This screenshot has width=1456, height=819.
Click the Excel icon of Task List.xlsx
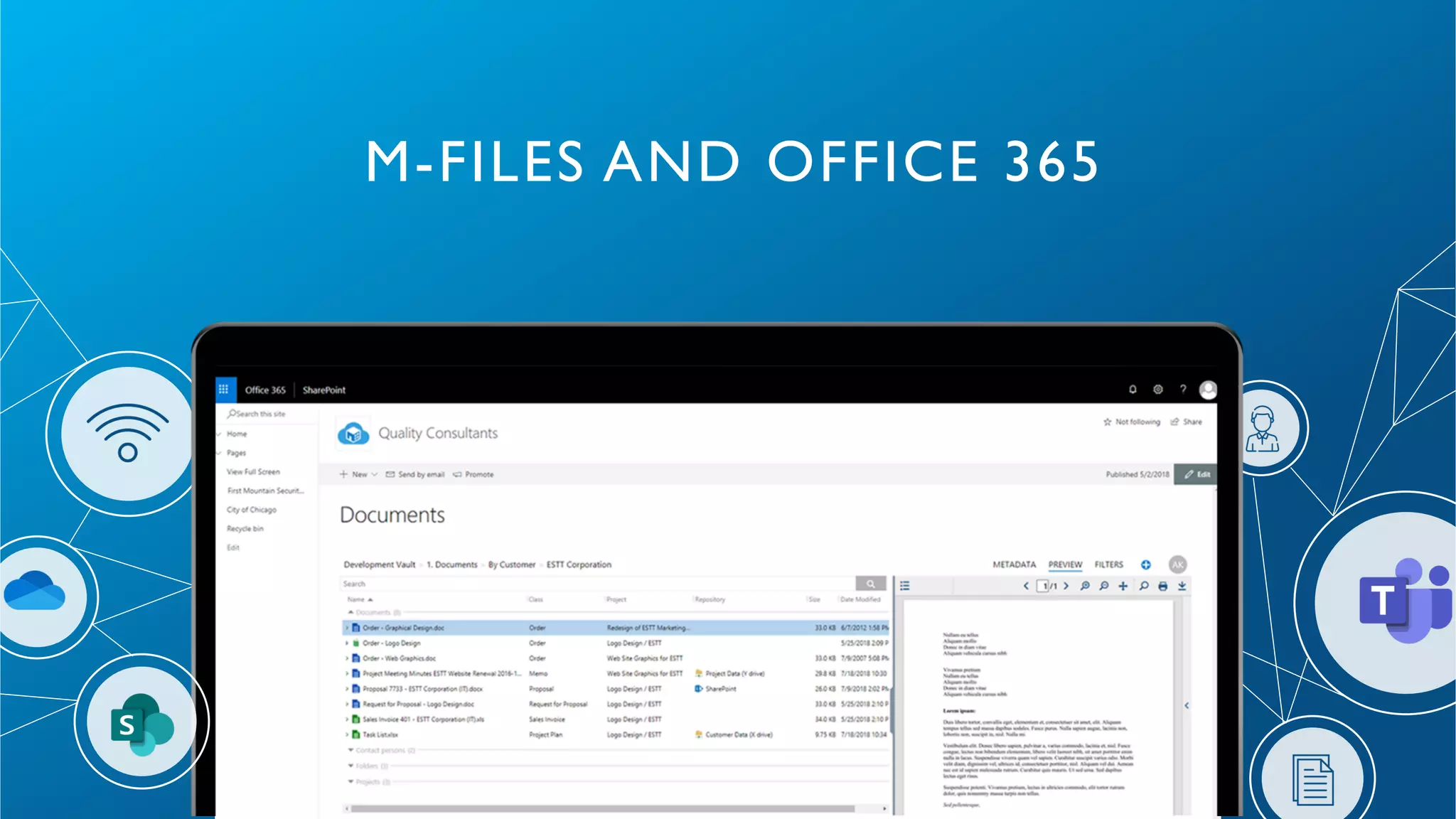[x=356, y=734]
